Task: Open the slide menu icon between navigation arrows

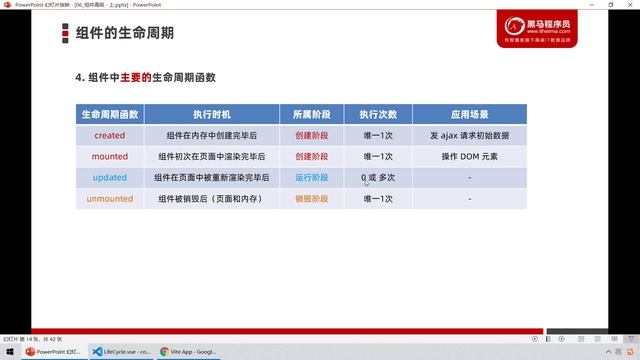Action: coord(548,339)
